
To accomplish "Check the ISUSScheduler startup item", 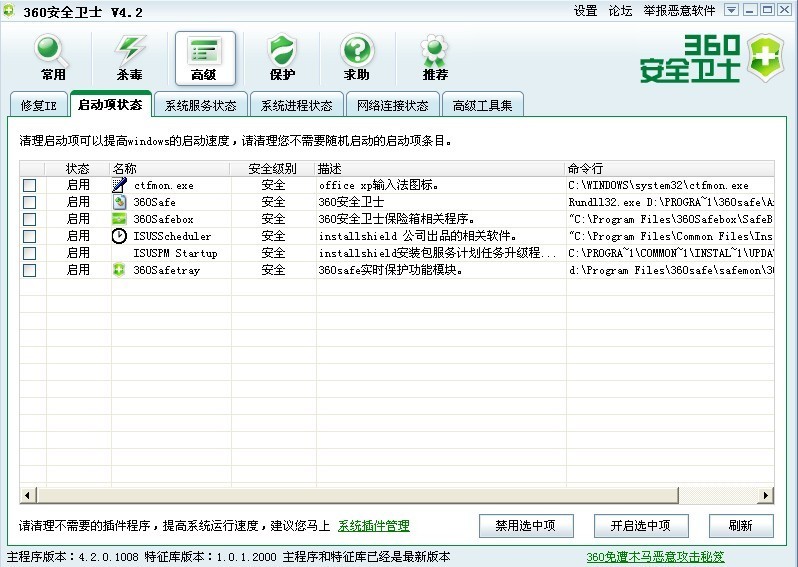I will tap(30, 236).
